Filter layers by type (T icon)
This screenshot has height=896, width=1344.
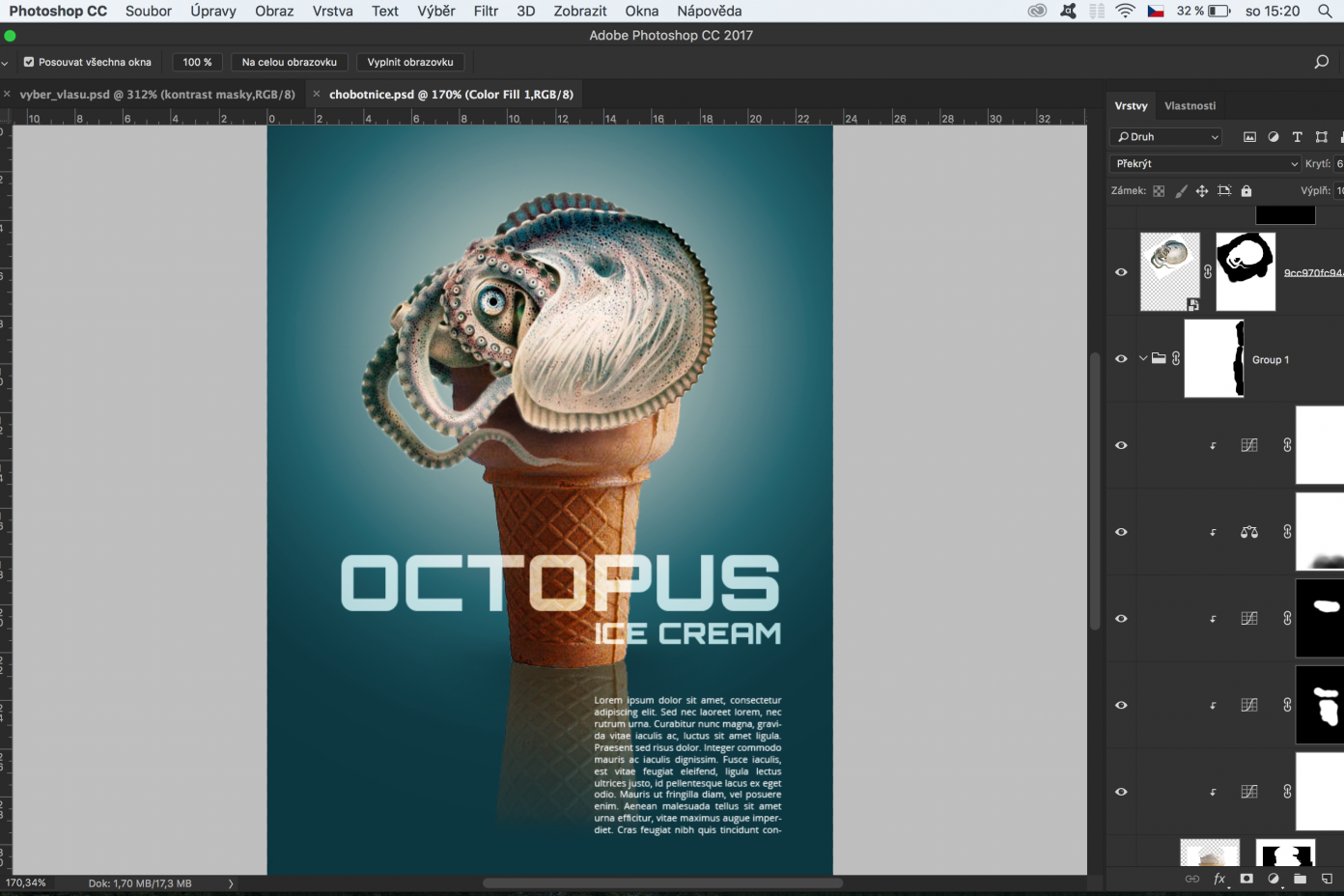point(1297,137)
